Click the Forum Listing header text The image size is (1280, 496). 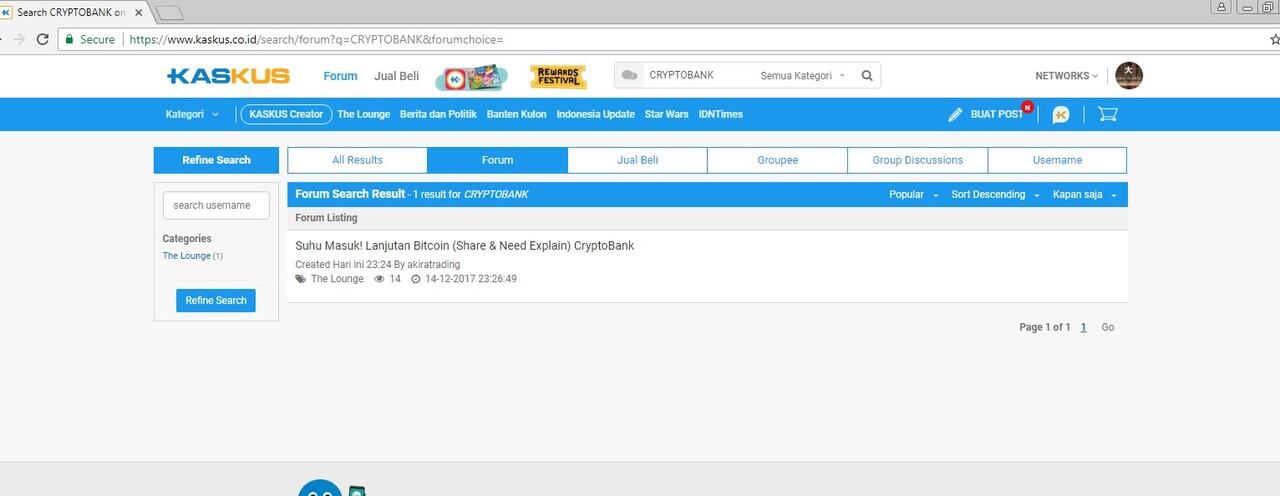click(326, 218)
